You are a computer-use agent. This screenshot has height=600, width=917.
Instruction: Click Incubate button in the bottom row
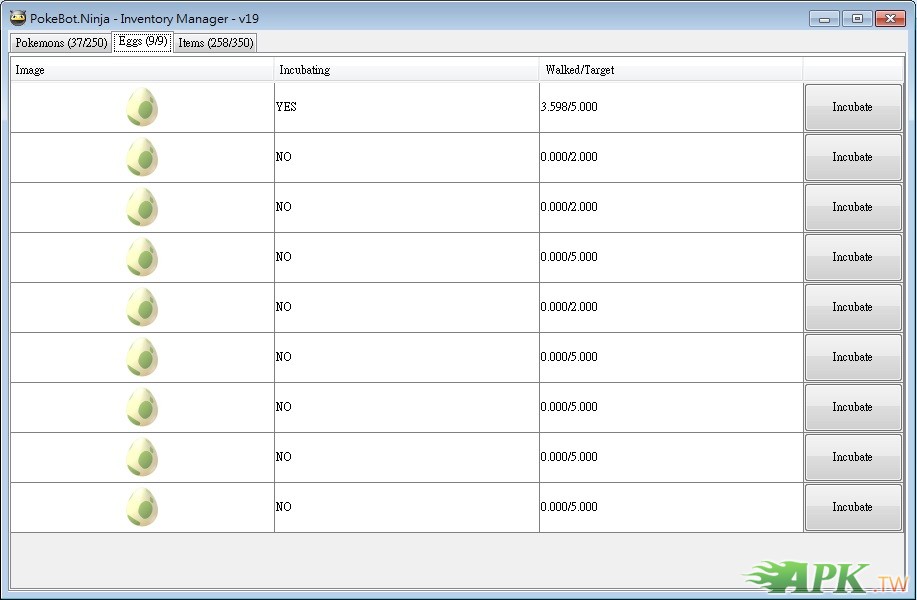(x=852, y=507)
